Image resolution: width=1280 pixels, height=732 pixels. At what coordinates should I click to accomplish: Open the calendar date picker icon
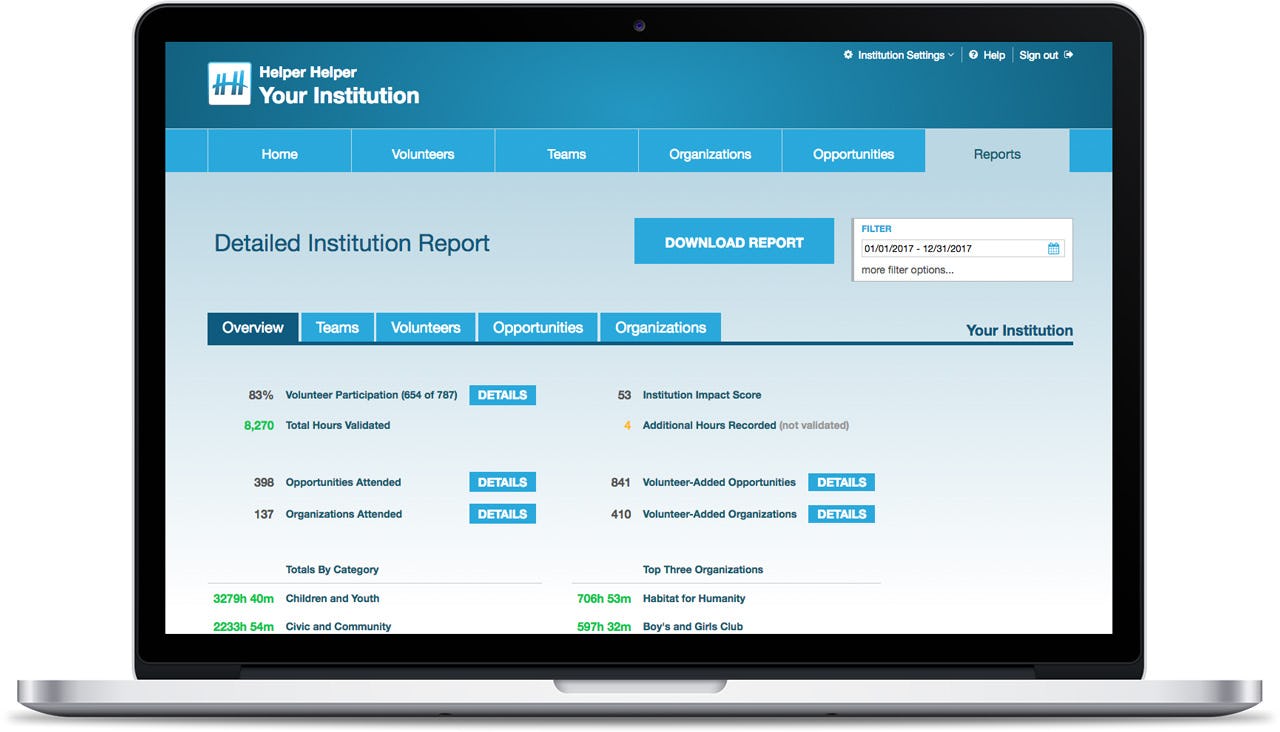[1053, 247]
